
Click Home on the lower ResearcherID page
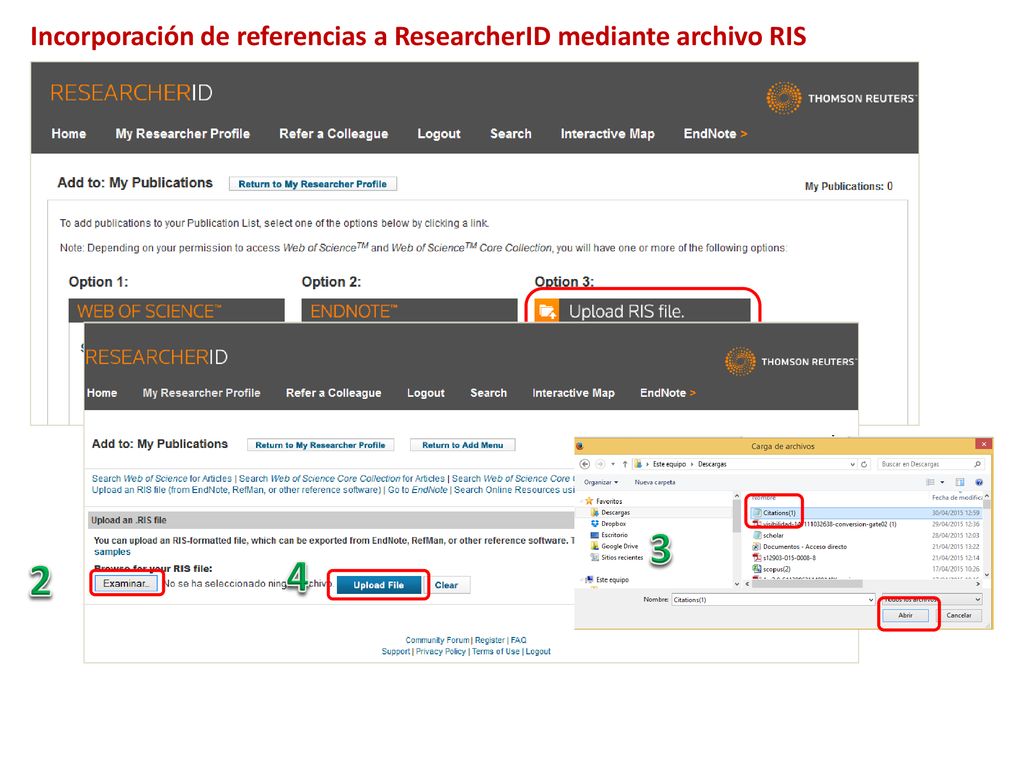point(102,392)
